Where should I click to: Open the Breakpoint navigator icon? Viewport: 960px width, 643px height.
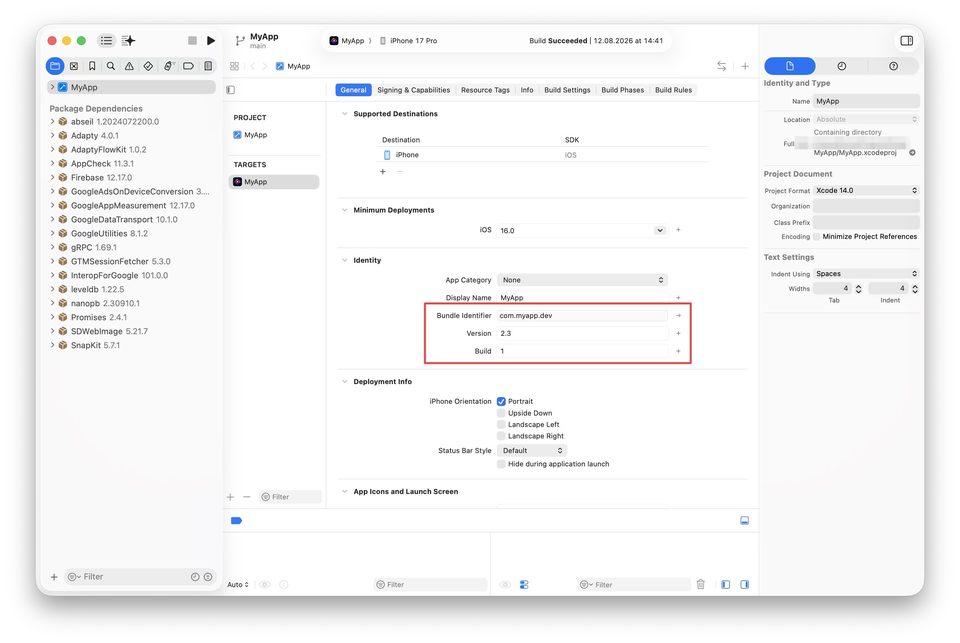click(x=189, y=66)
